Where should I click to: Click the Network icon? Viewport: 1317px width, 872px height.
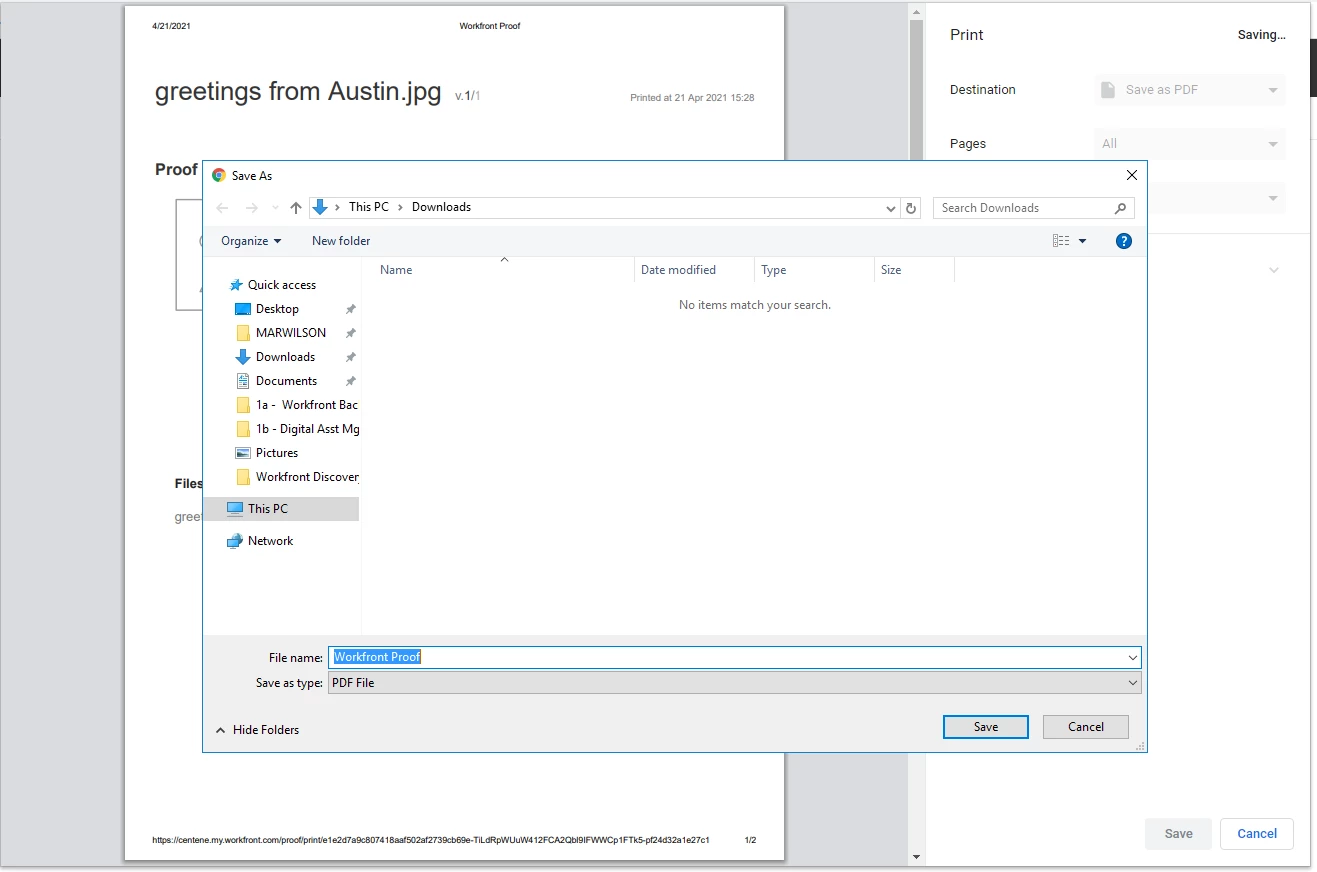(x=235, y=541)
